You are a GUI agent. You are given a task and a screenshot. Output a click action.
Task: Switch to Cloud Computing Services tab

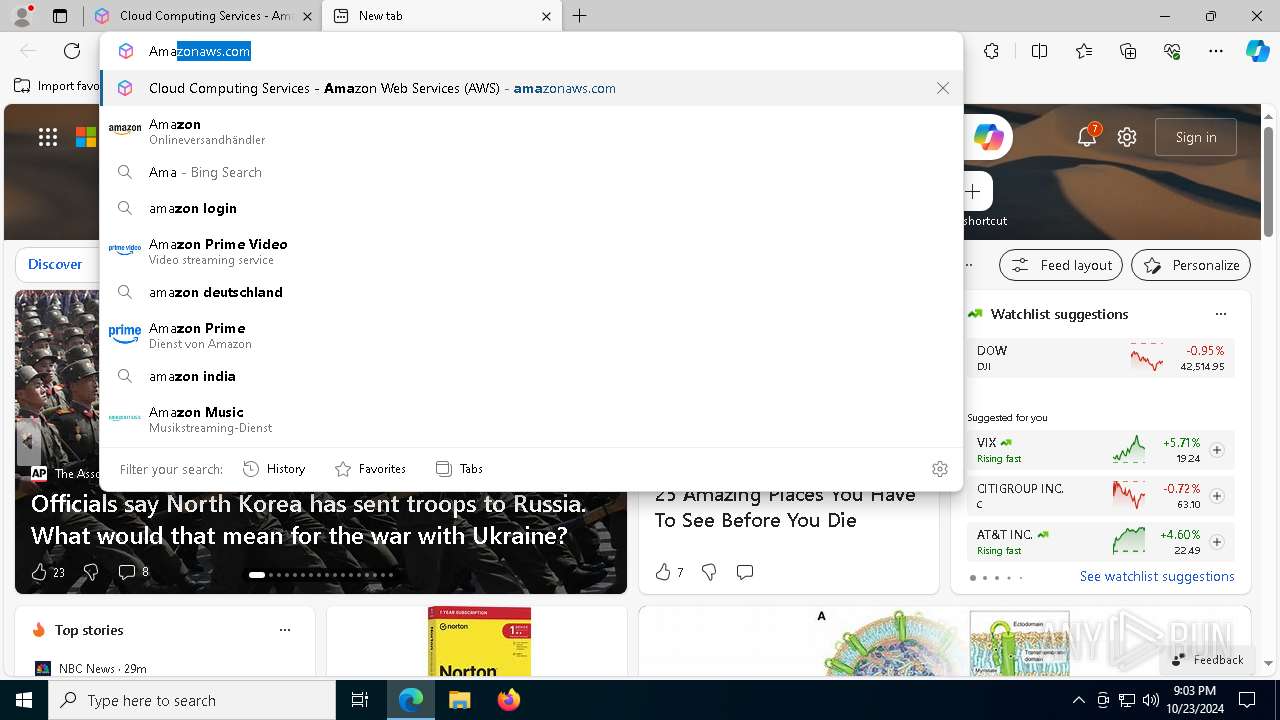pyautogui.click(x=203, y=16)
